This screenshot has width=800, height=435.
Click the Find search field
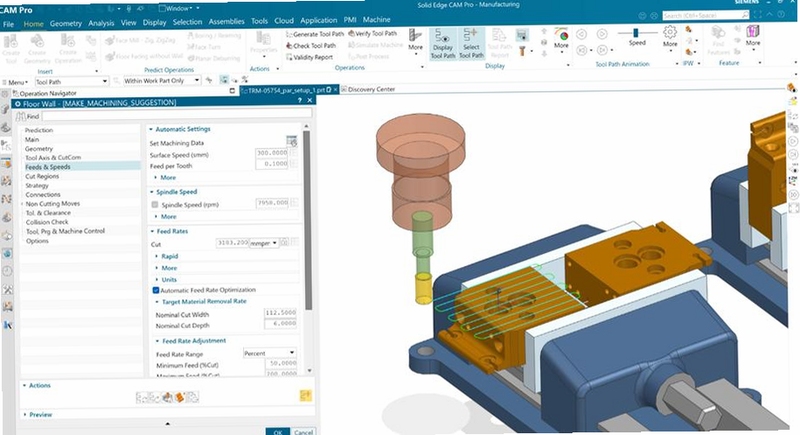(x=177, y=115)
